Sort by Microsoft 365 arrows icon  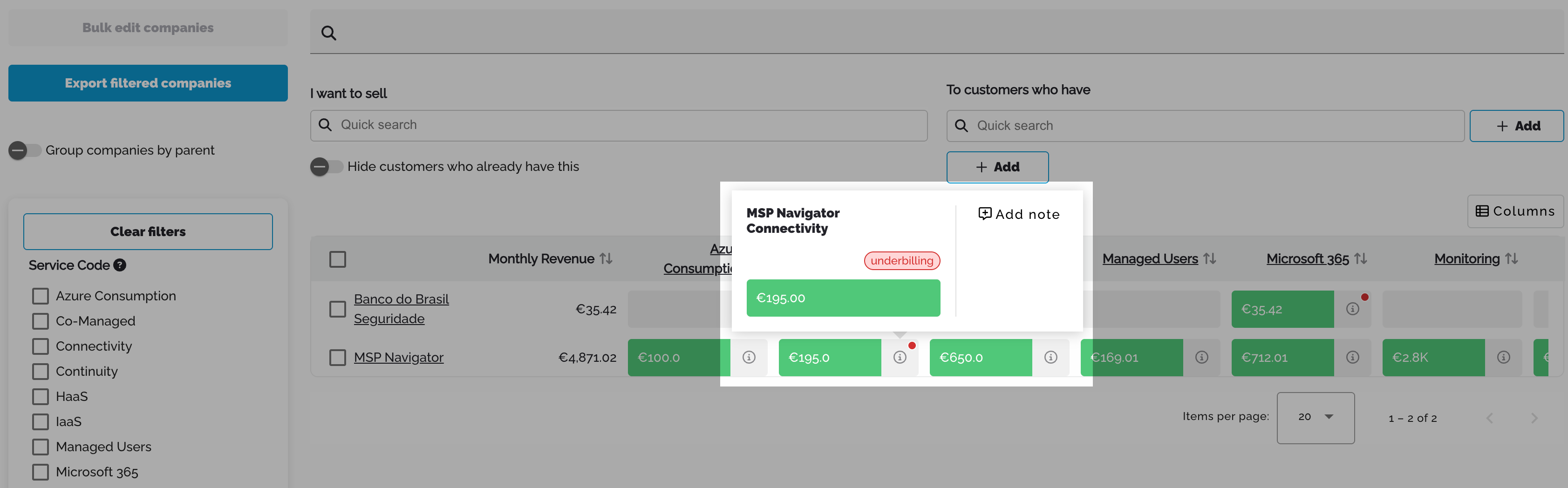pyautogui.click(x=1360, y=258)
